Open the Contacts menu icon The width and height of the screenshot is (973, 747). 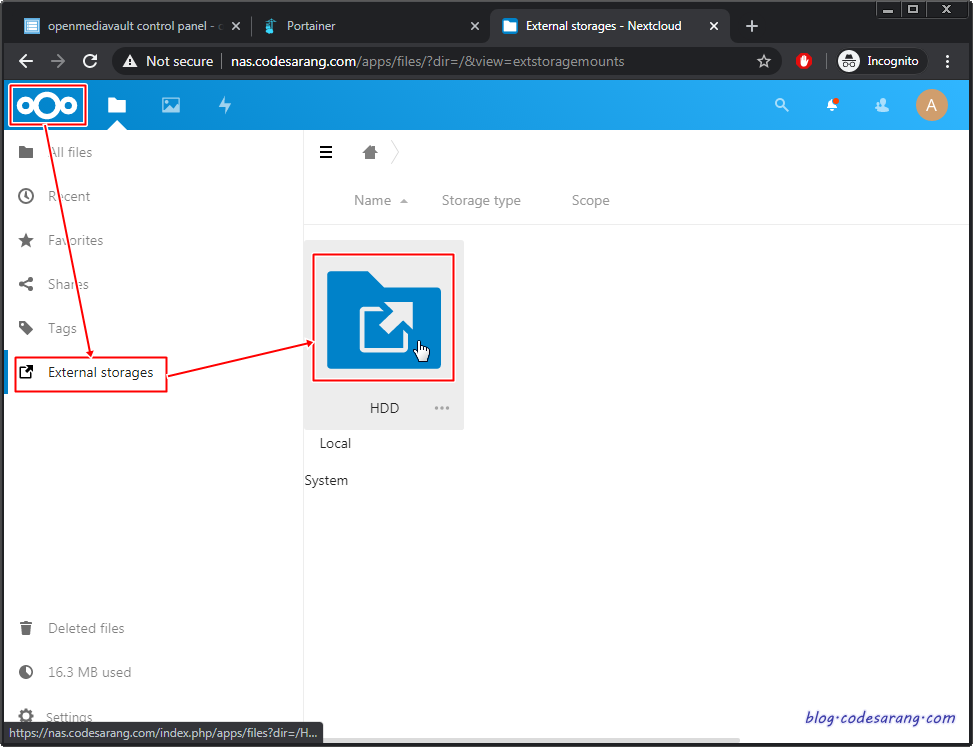pos(882,105)
